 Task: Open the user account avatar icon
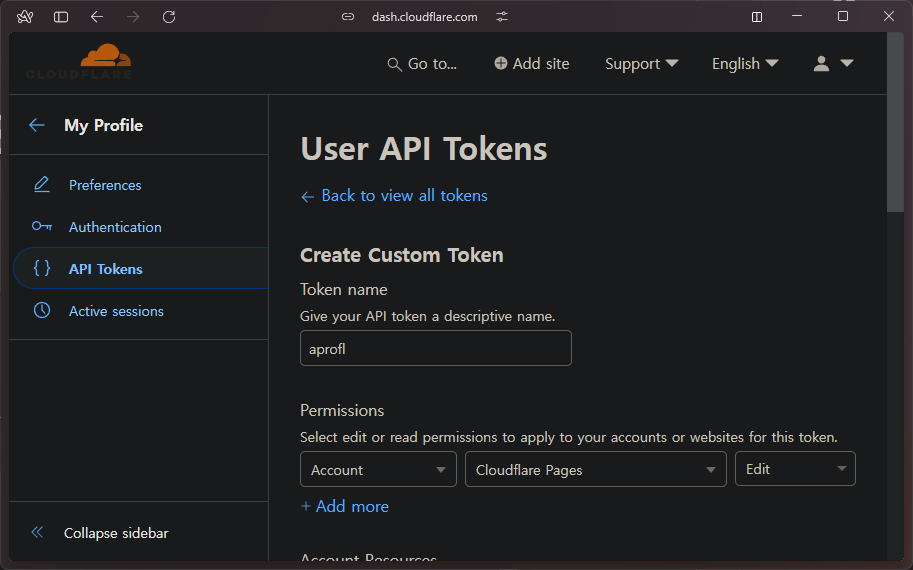point(821,63)
